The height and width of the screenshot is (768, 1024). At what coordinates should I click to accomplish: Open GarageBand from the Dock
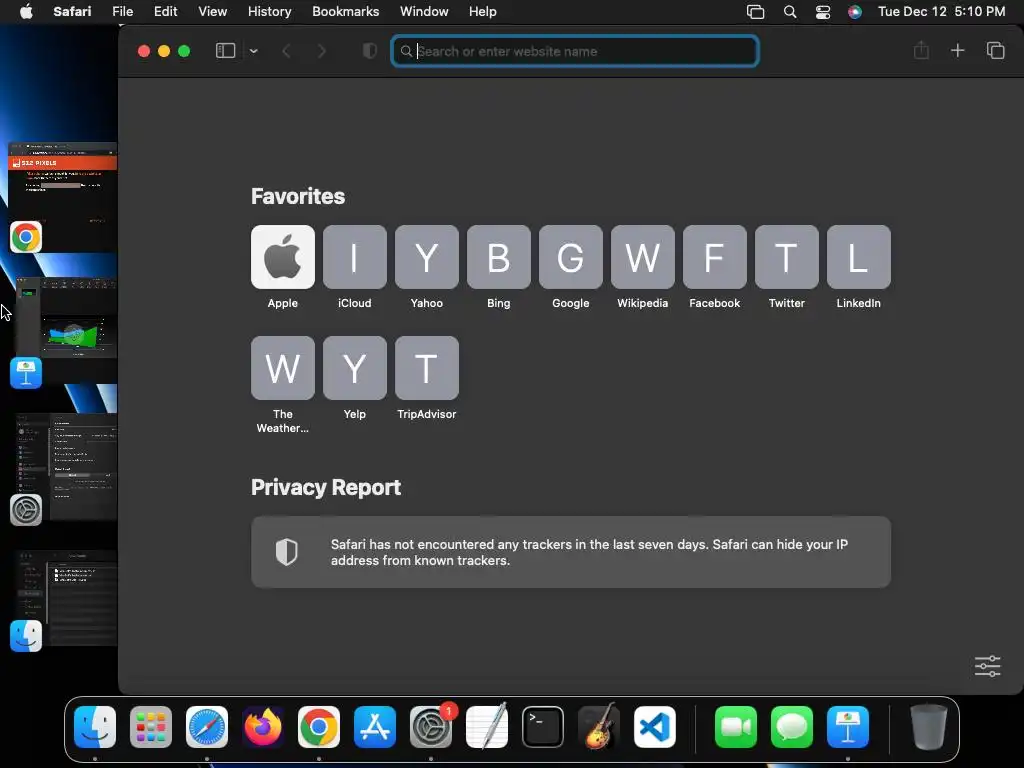(x=599, y=727)
